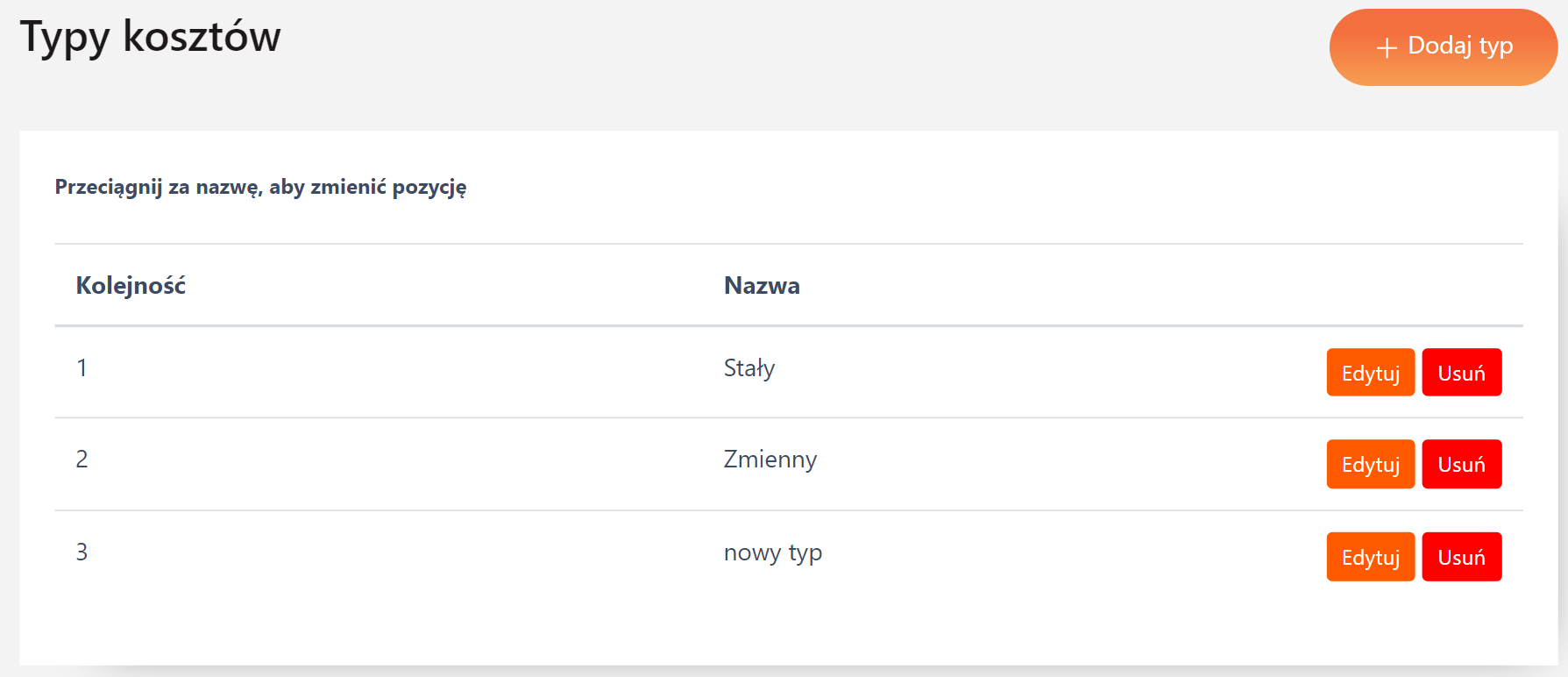The width and height of the screenshot is (1568, 677).
Task: Click the Dodaj typ button label text
Action: (x=1460, y=46)
